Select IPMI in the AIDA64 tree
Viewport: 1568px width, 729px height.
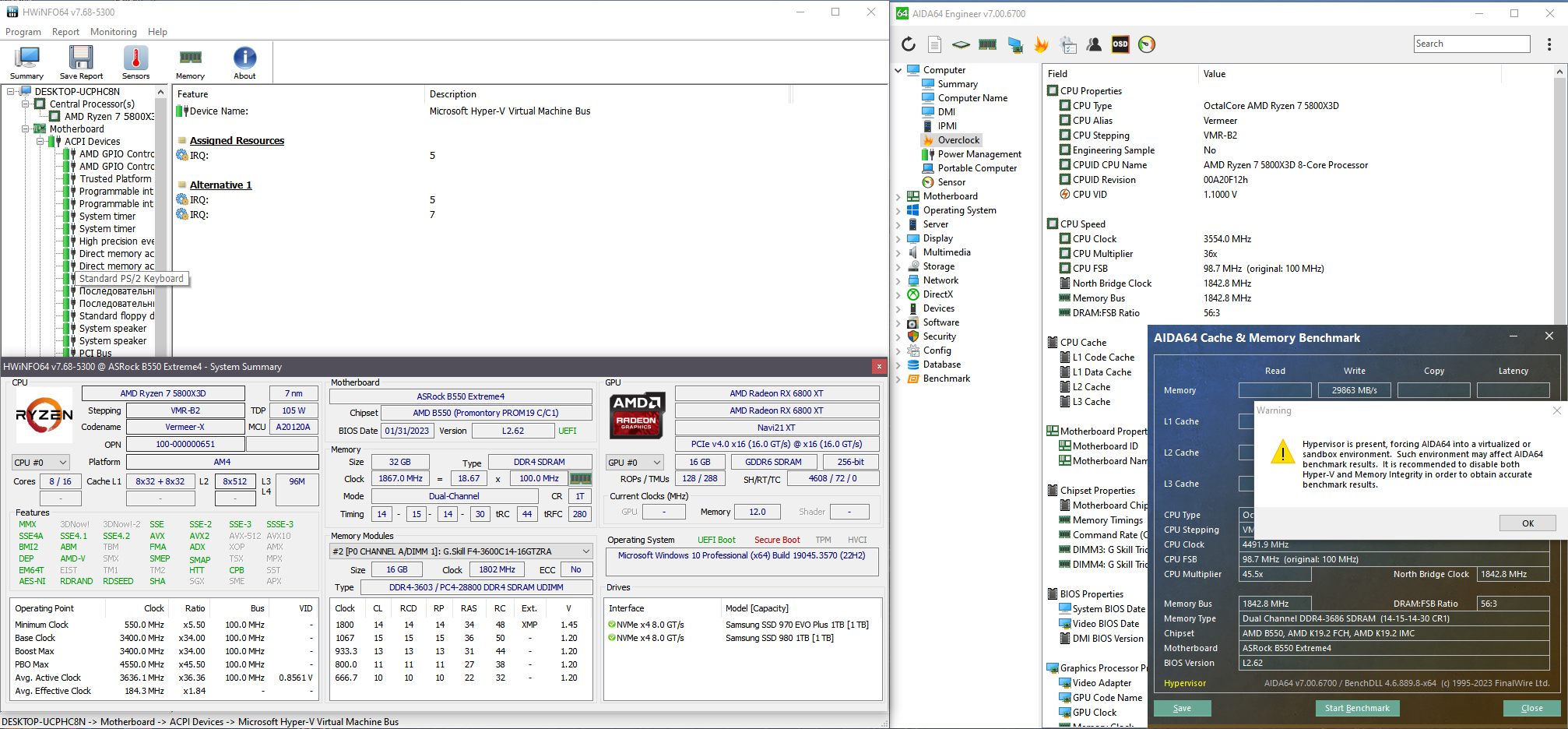tap(947, 126)
